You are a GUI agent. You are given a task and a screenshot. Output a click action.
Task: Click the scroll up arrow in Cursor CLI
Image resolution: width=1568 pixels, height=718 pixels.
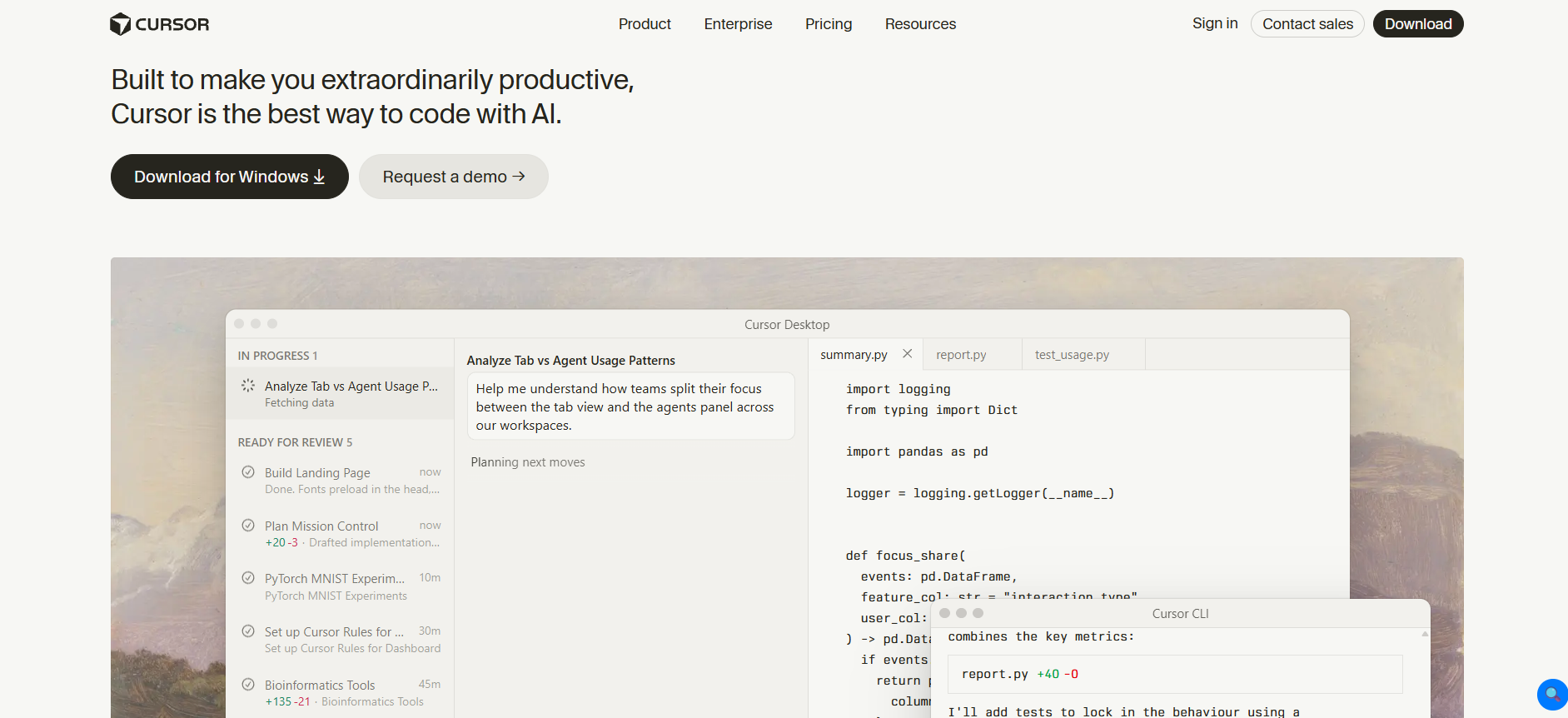pos(1425,634)
